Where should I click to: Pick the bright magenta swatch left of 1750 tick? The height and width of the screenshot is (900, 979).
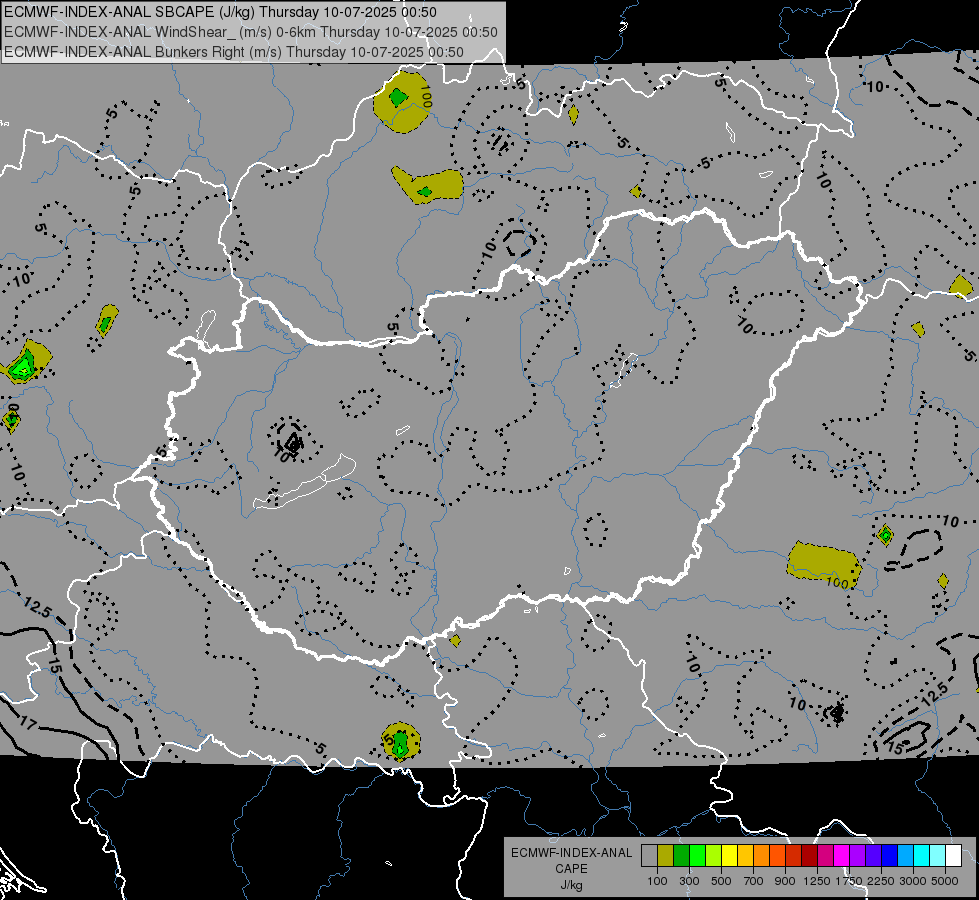click(842, 855)
